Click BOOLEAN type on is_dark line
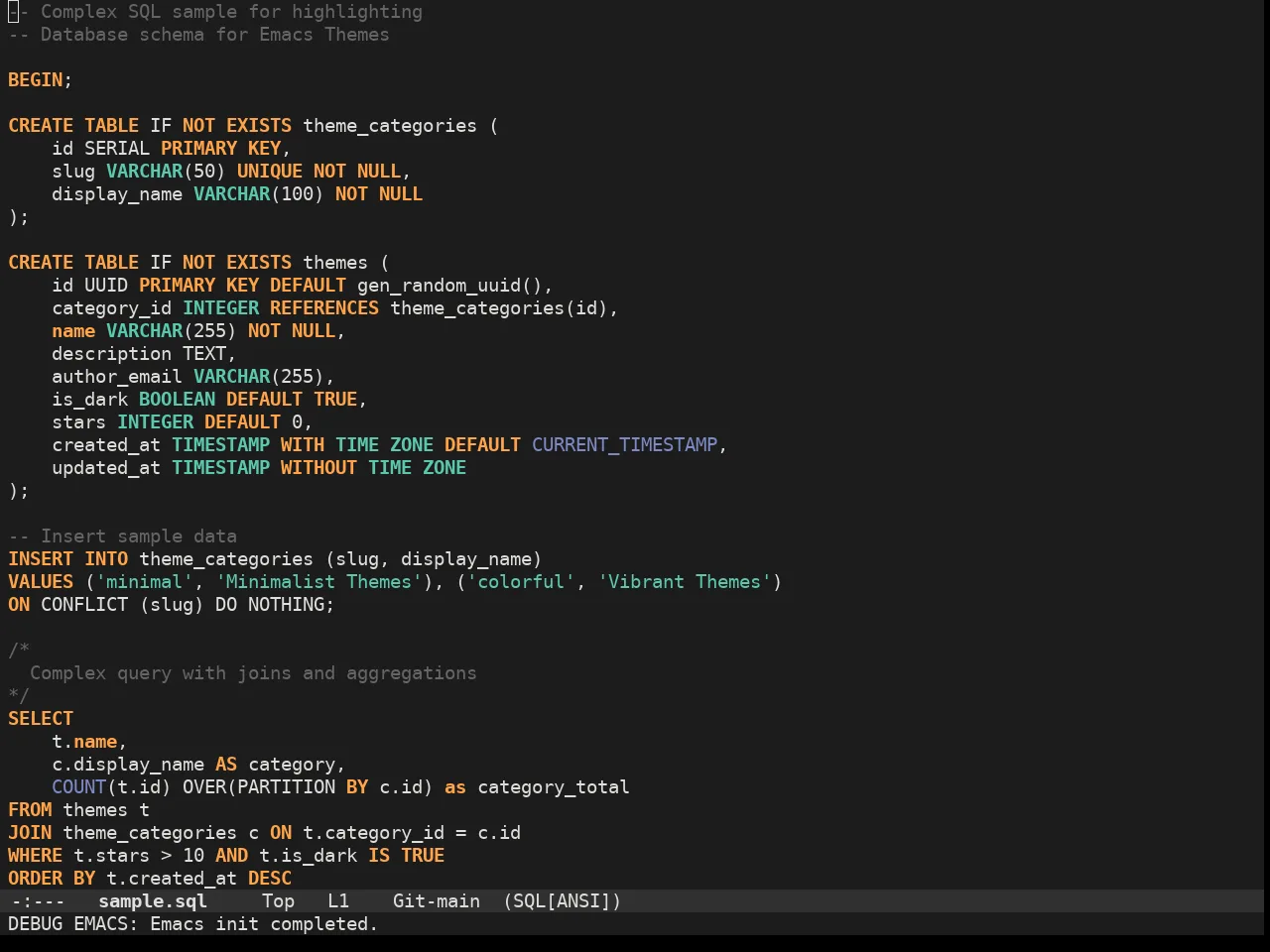1270x952 pixels. 177,400
